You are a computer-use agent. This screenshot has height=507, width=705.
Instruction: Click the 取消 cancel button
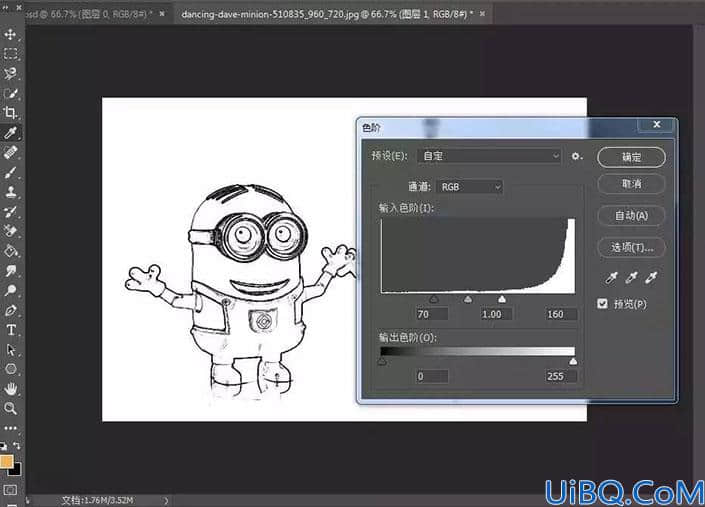pyautogui.click(x=631, y=184)
